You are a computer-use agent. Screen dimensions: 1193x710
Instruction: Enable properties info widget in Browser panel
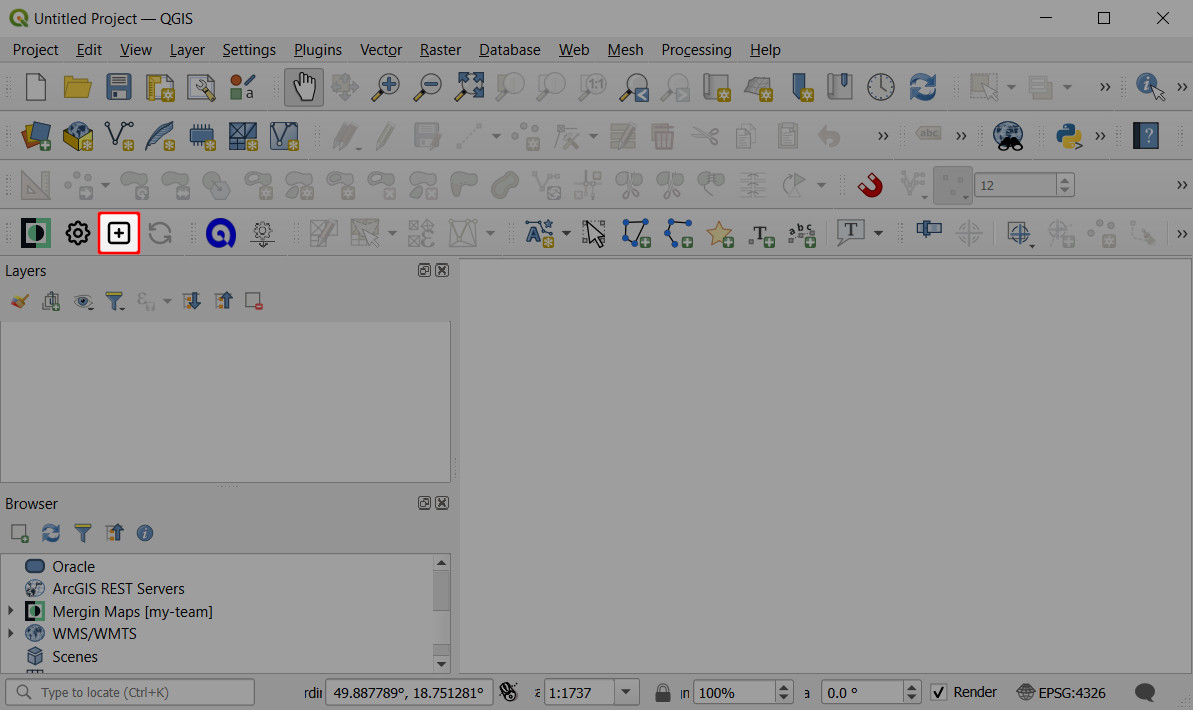(145, 533)
